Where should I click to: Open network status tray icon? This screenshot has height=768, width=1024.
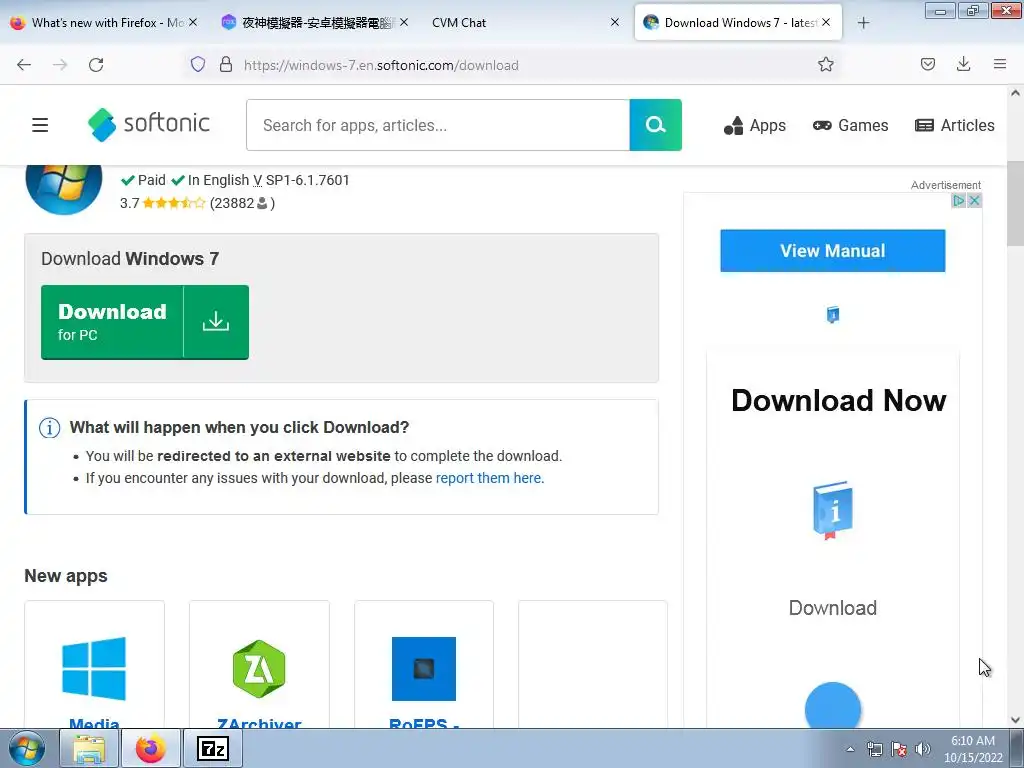pos(874,749)
